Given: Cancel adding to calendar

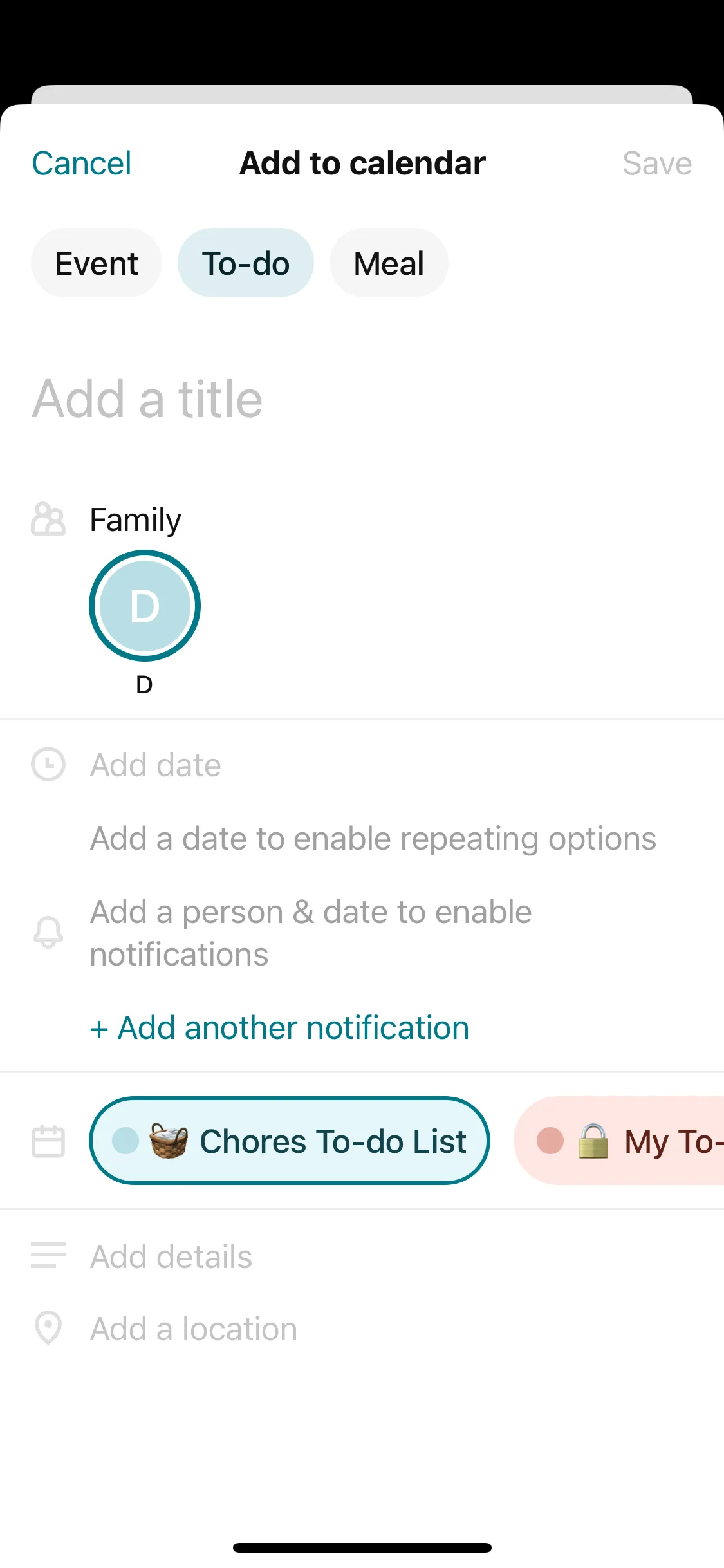Looking at the screenshot, I should 82,163.
